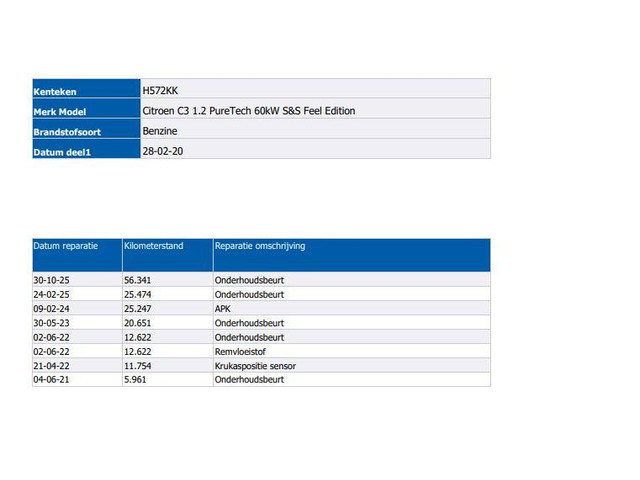Screen dimensions: 640x480
Task: Select the mileage value 56.341
Action: coord(137,281)
